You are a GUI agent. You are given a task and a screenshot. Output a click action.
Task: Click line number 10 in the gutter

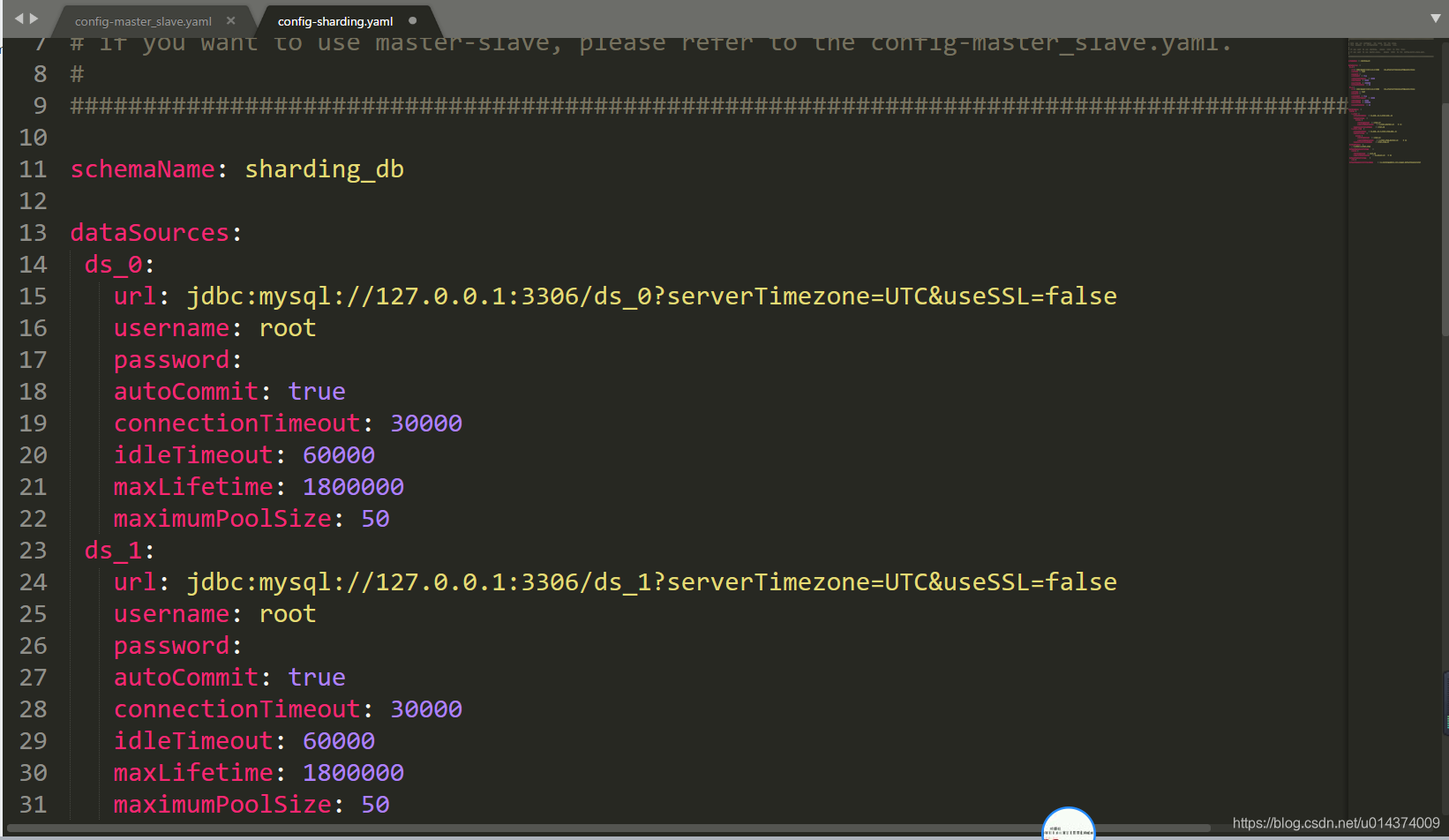(33, 138)
